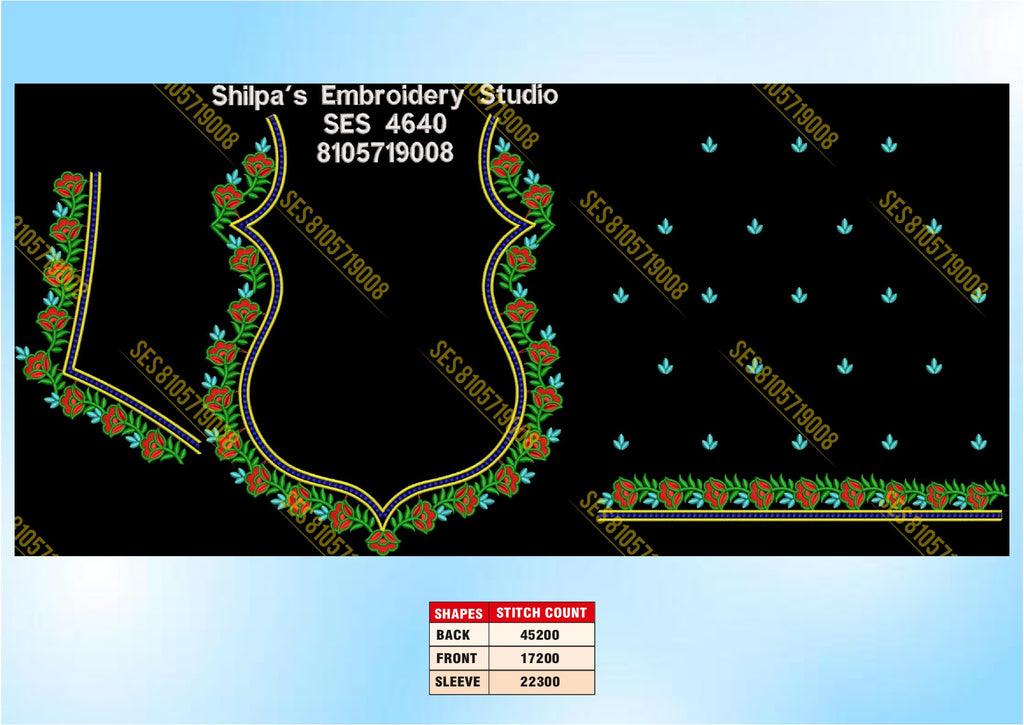Click the 'STITCH COUNT' table header
The image size is (1024, 725).
[x=541, y=613]
